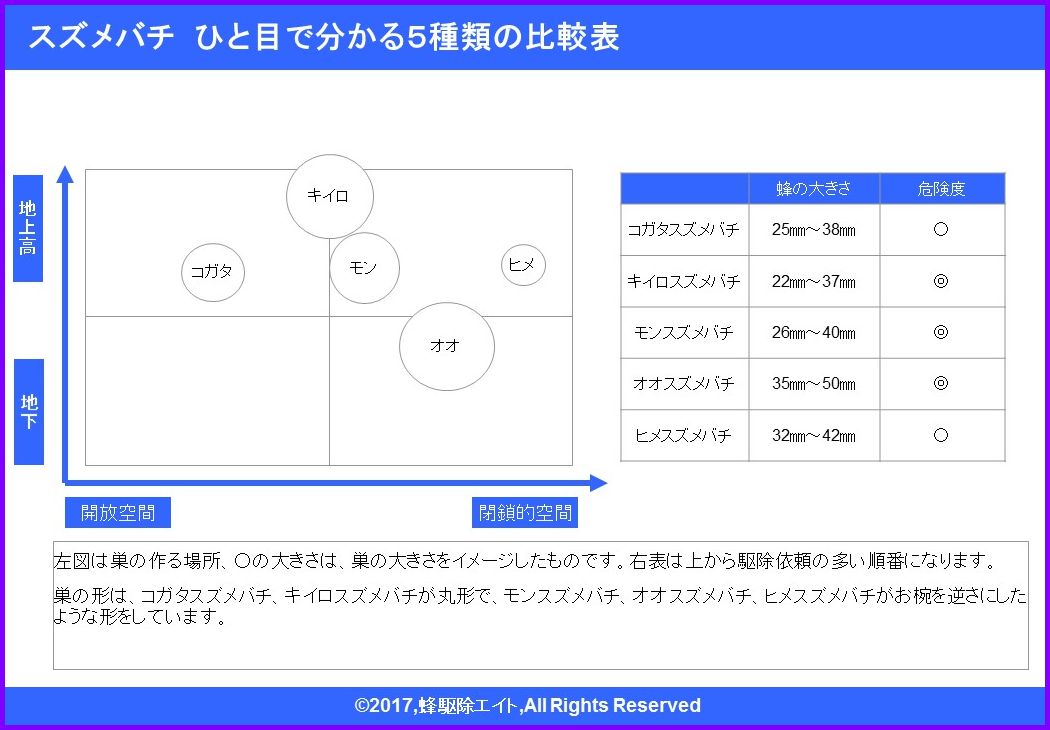Select the small ヒメ circle

(x=523, y=265)
